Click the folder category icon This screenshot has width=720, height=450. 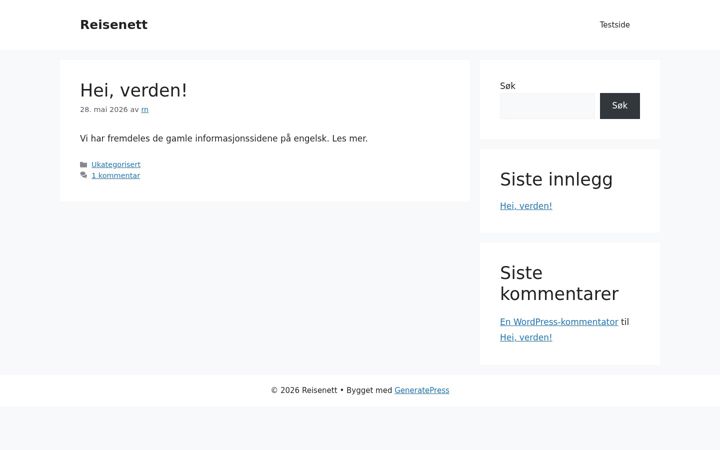click(x=84, y=164)
